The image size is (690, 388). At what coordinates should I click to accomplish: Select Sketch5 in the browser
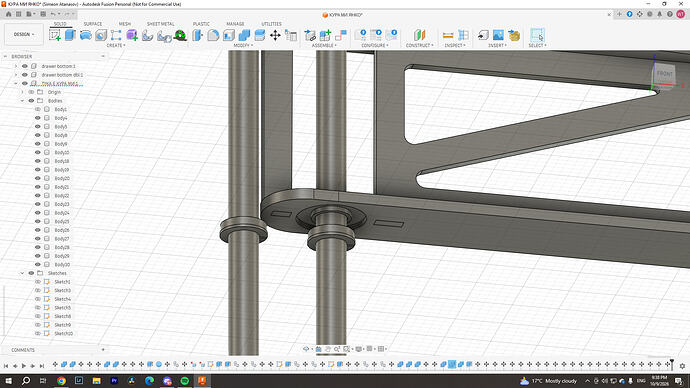[x=62, y=307]
